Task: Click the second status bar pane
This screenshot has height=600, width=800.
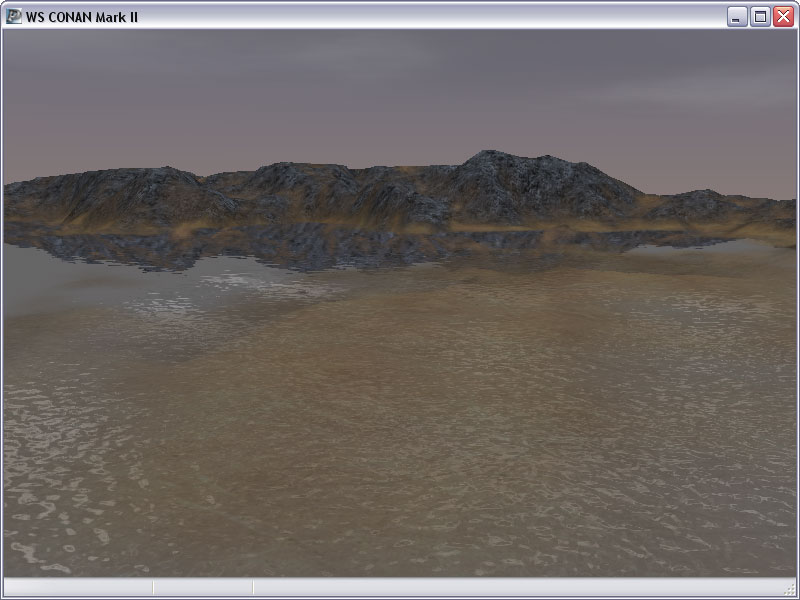Action: pyautogui.click(x=203, y=588)
